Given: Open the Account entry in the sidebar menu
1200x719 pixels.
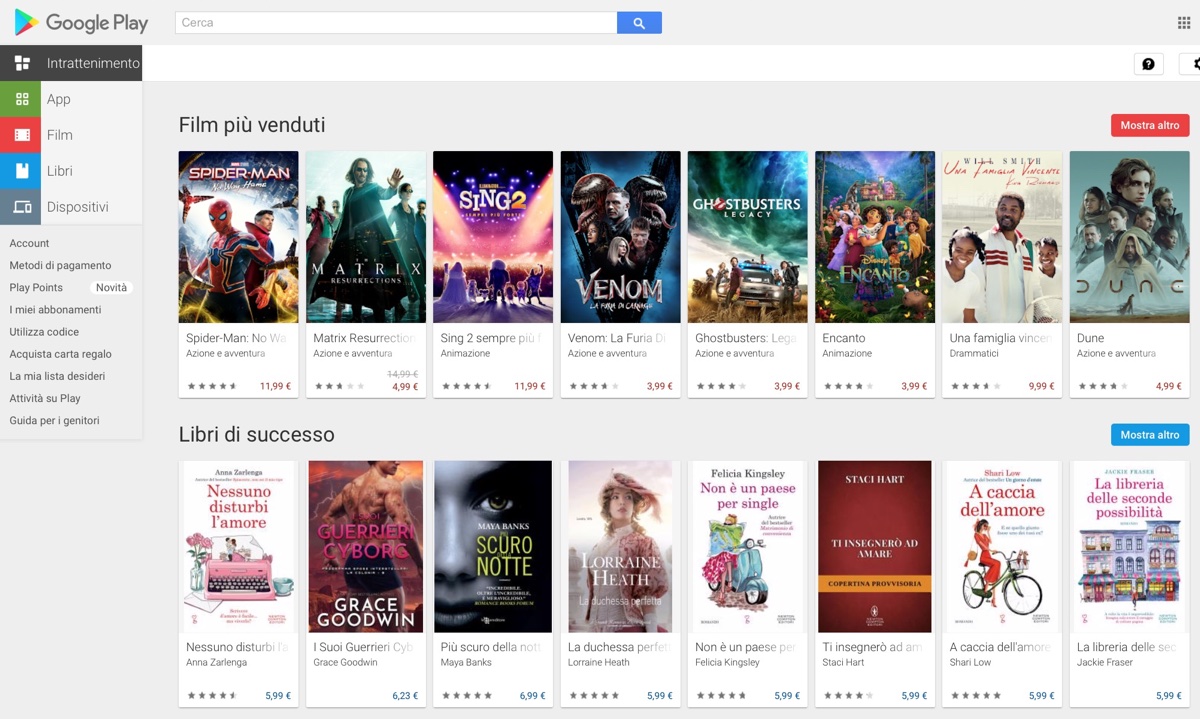Looking at the screenshot, I should tap(30, 243).
